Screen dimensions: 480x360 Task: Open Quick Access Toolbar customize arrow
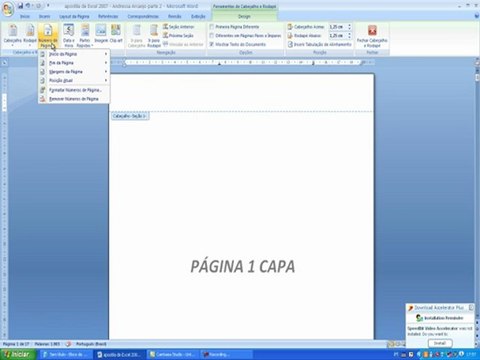pos(48,6)
